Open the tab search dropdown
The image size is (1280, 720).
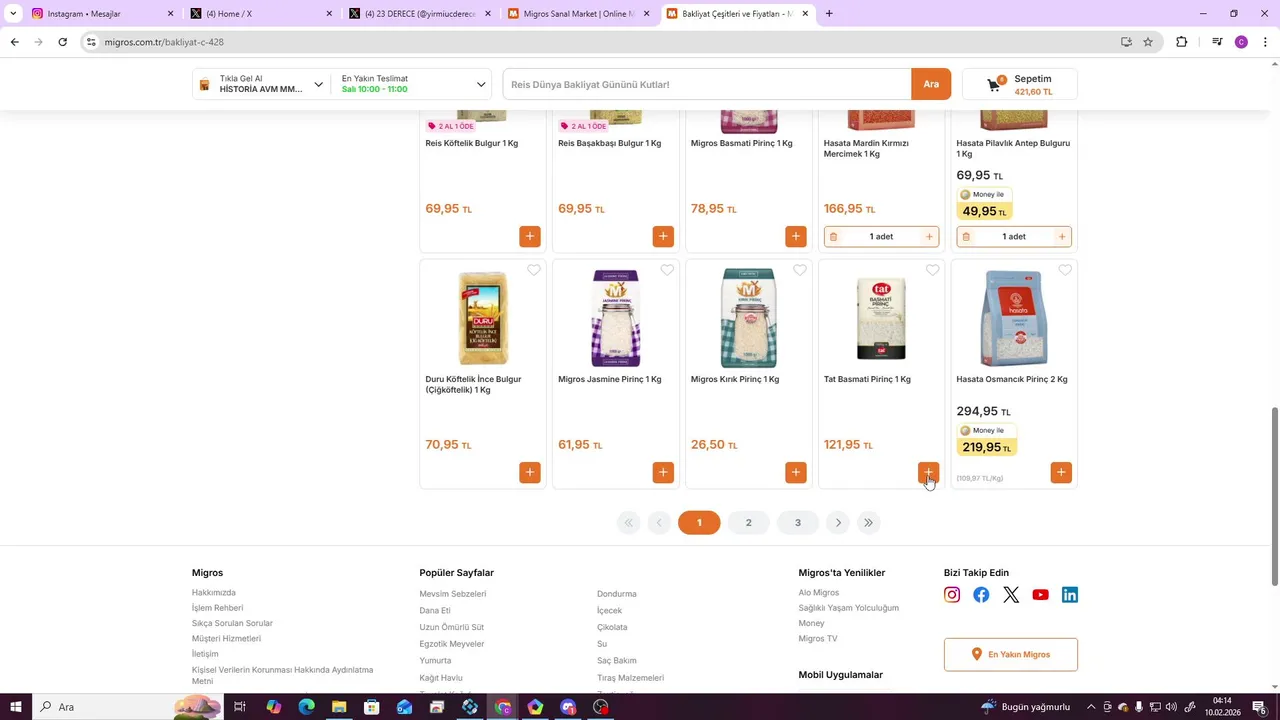click(13, 14)
